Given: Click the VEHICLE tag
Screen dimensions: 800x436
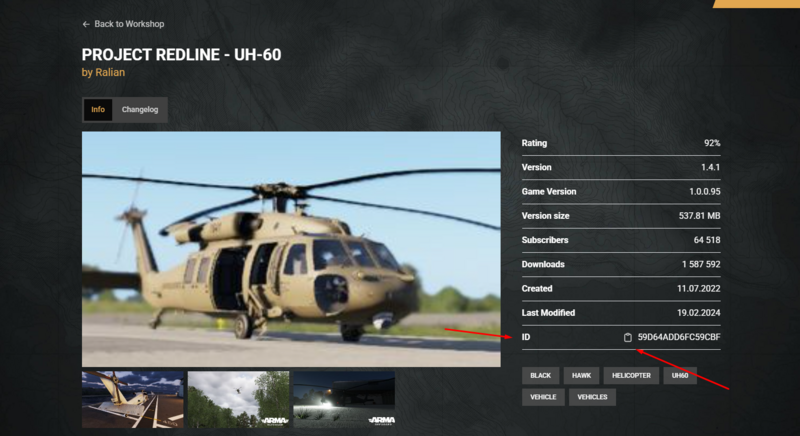Looking at the screenshot, I should pyautogui.click(x=543, y=397).
